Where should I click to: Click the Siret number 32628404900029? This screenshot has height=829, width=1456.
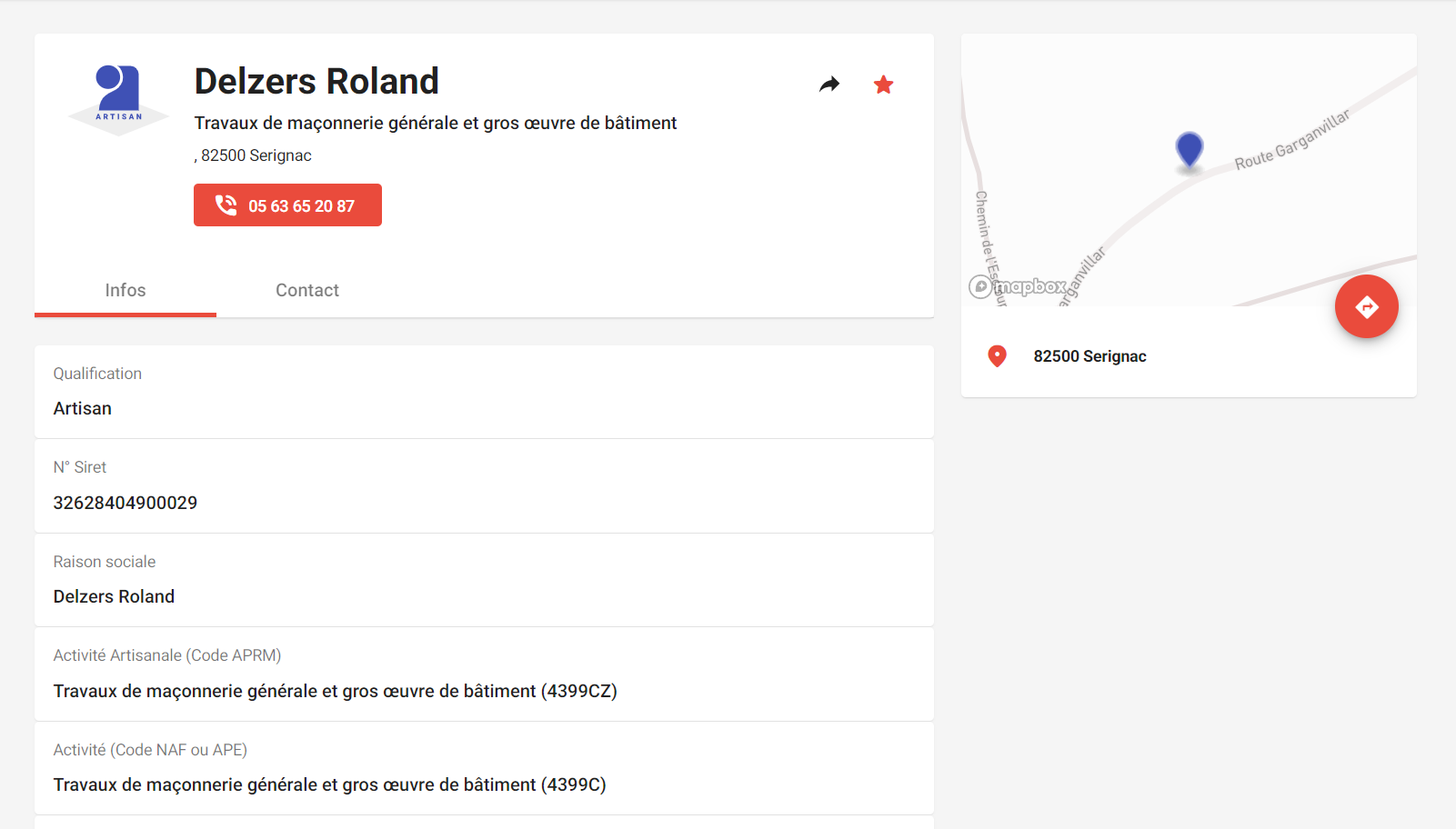pos(126,503)
